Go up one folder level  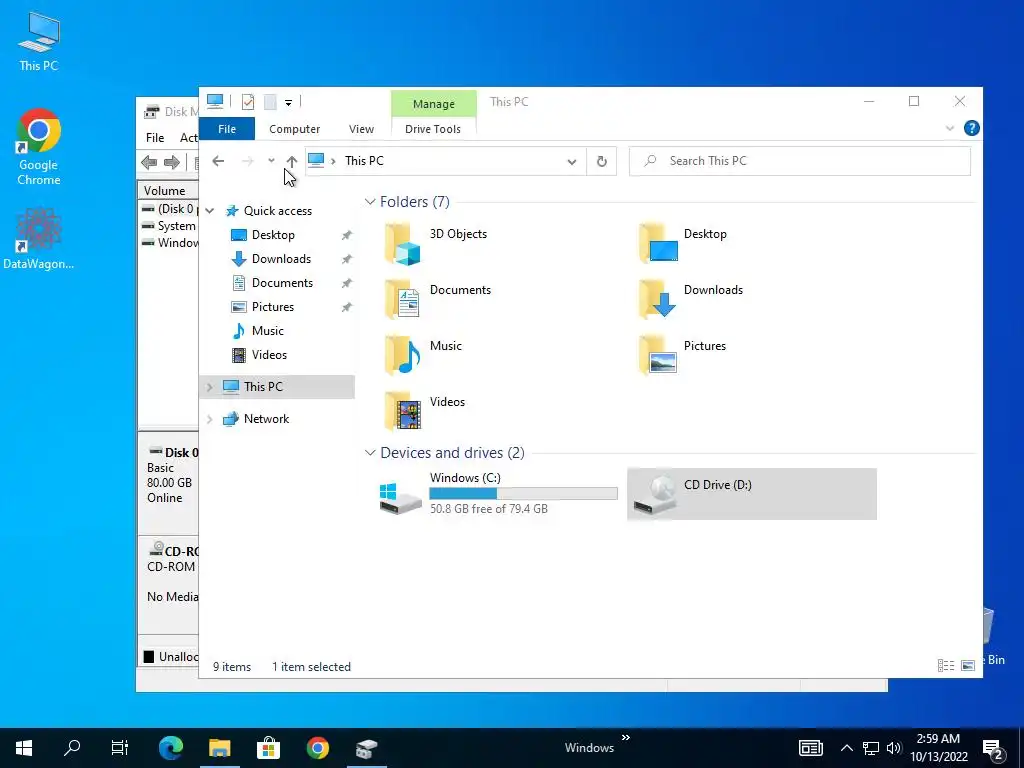click(x=291, y=161)
